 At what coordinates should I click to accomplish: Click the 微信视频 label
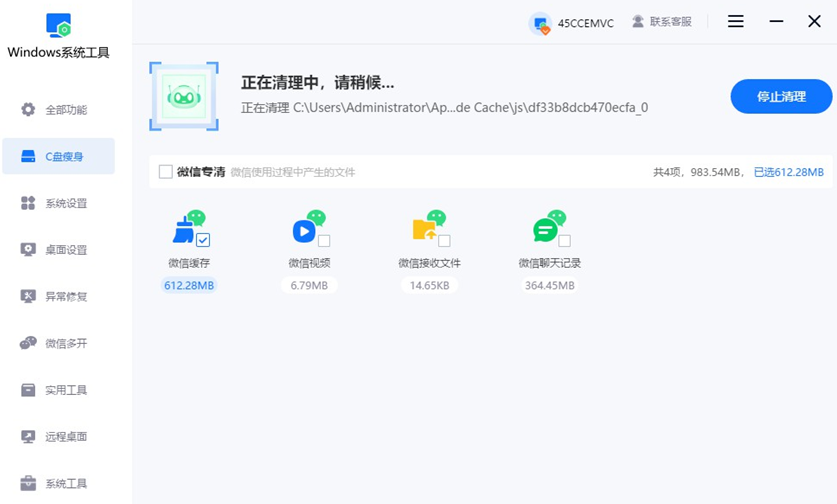click(x=309, y=263)
